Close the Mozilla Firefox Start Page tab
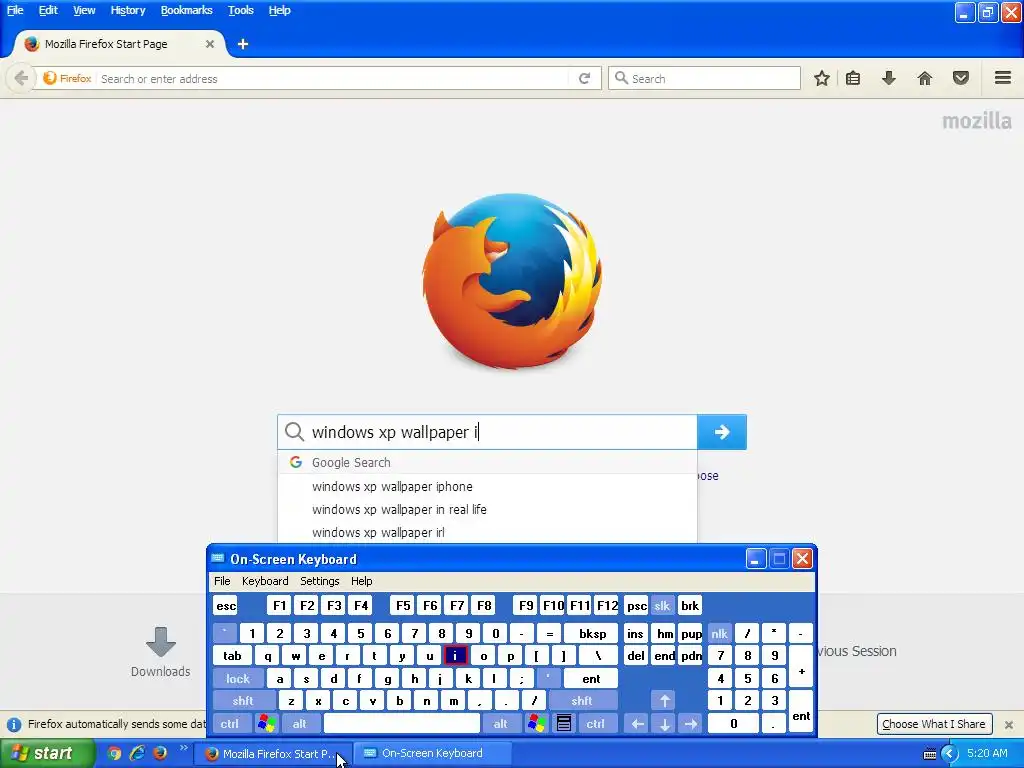 point(210,44)
